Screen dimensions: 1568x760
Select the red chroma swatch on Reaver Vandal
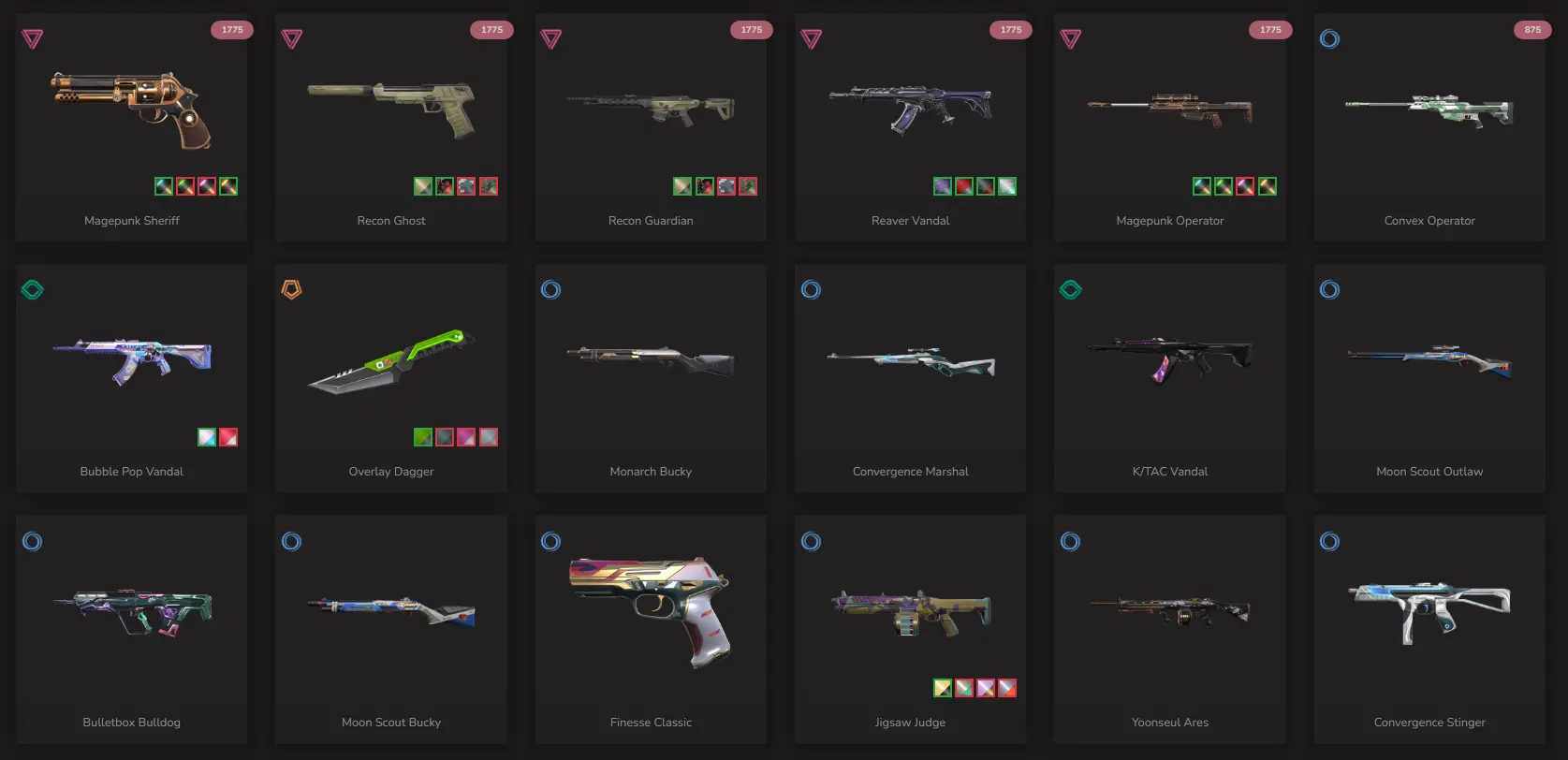pos(964,186)
